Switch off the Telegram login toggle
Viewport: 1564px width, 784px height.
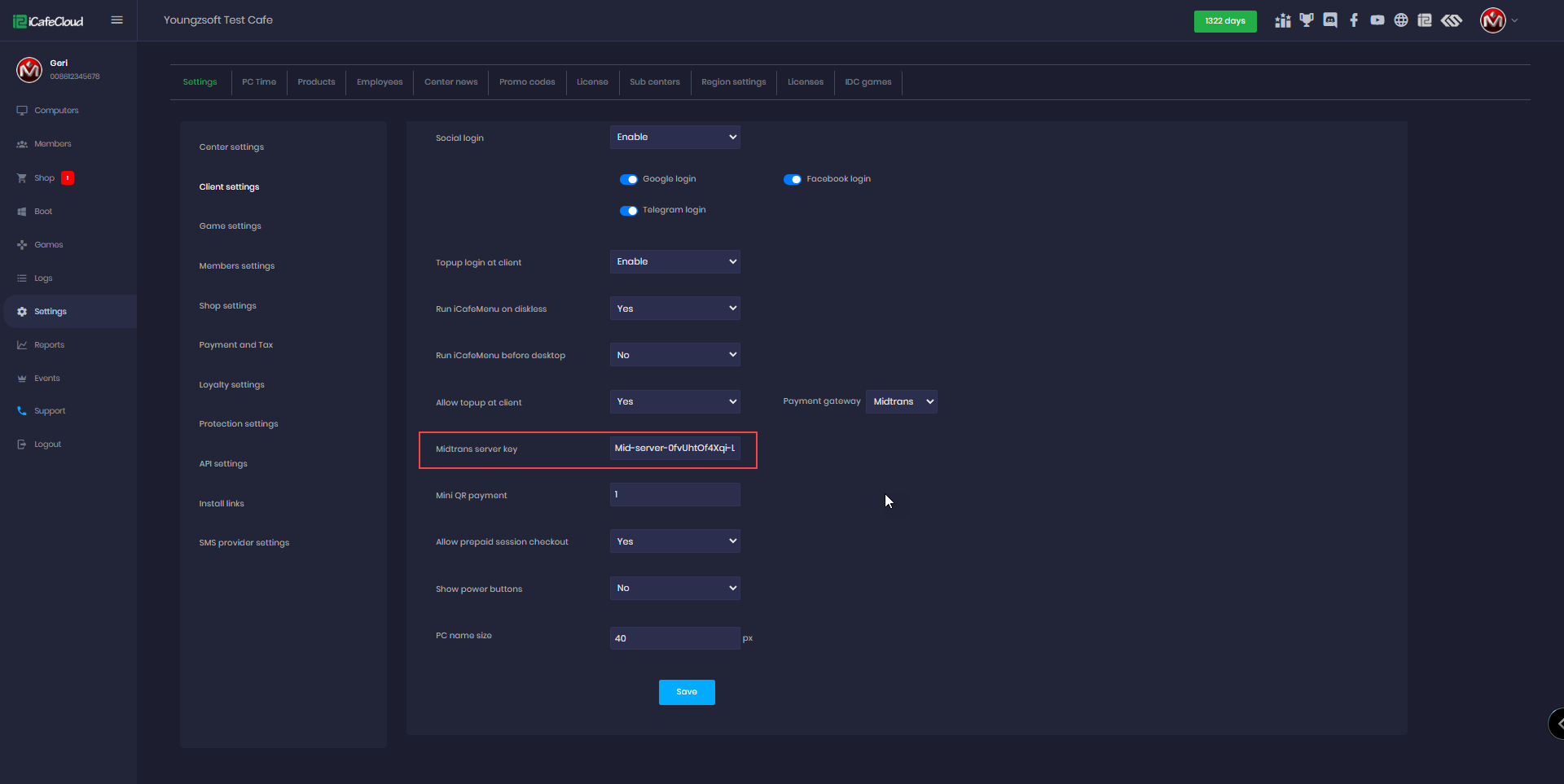click(629, 210)
